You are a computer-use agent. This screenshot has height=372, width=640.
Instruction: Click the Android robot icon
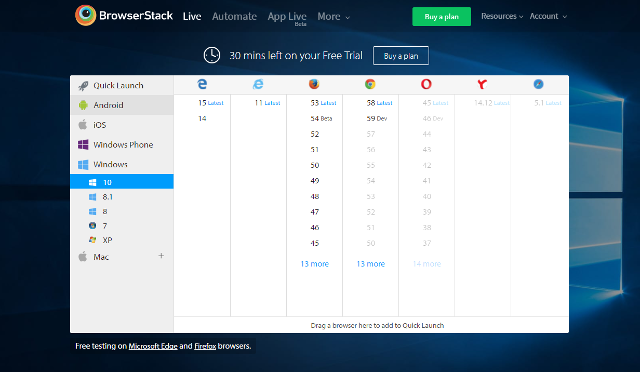pos(83,105)
